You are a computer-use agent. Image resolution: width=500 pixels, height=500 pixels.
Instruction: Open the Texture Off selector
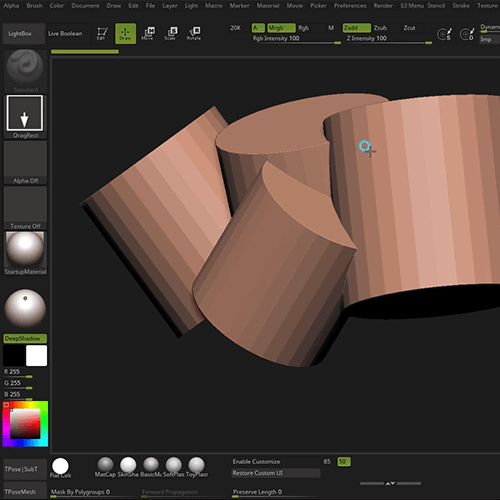click(25, 208)
